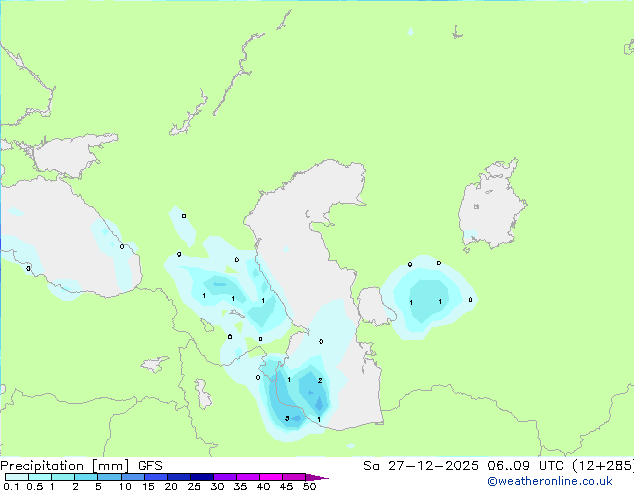This screenshot has width=634, height=490.
Task: Open the weatheronline.co.uk copyright link
Action: (x=550, y=481)
